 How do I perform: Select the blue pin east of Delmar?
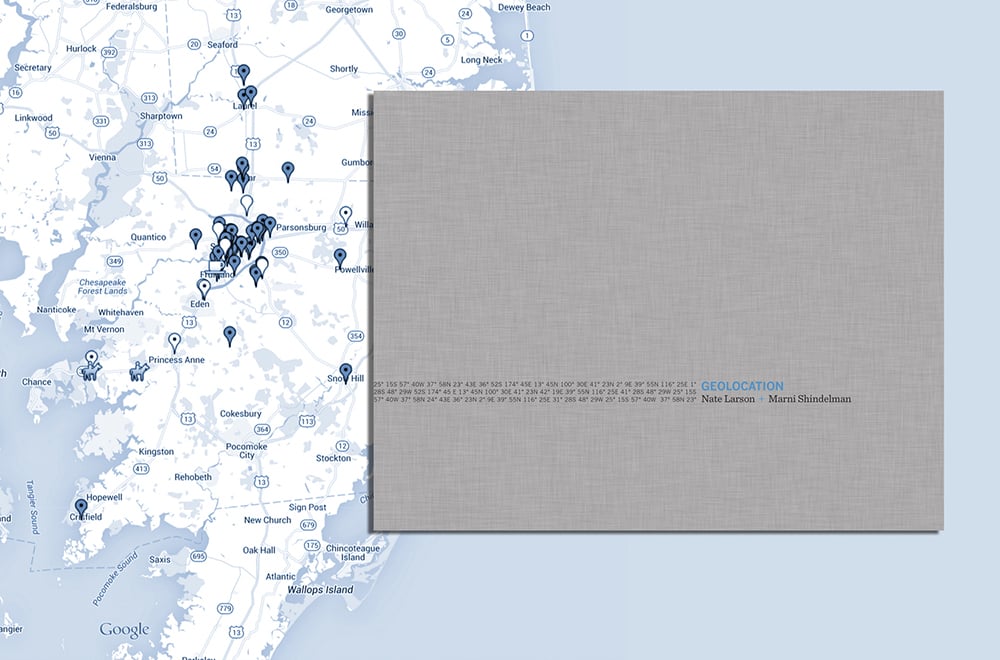click(x=288, y=171)
